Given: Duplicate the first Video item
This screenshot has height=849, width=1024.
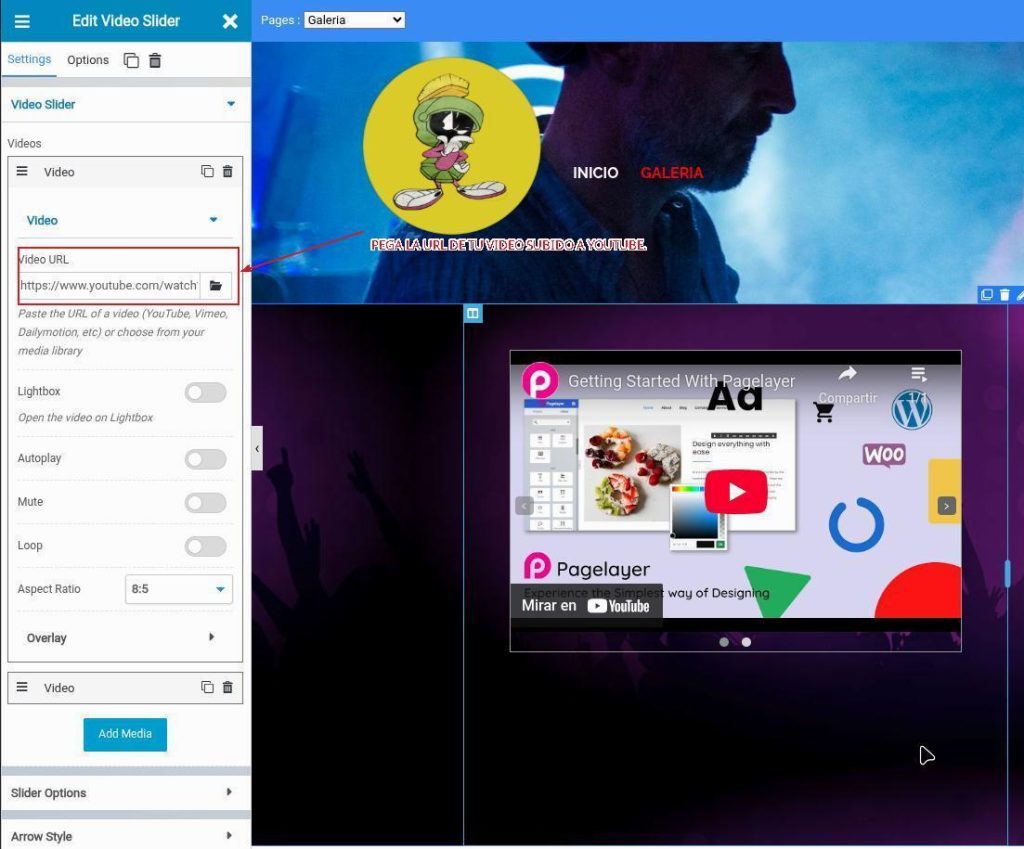Looking at the screenshot, I should coord(207,172).
